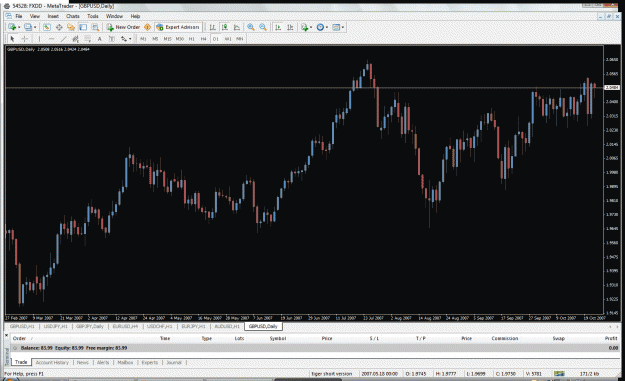Switch to H1 timeframe button
The image size is (625, 381).
click(x=192, y=39)
